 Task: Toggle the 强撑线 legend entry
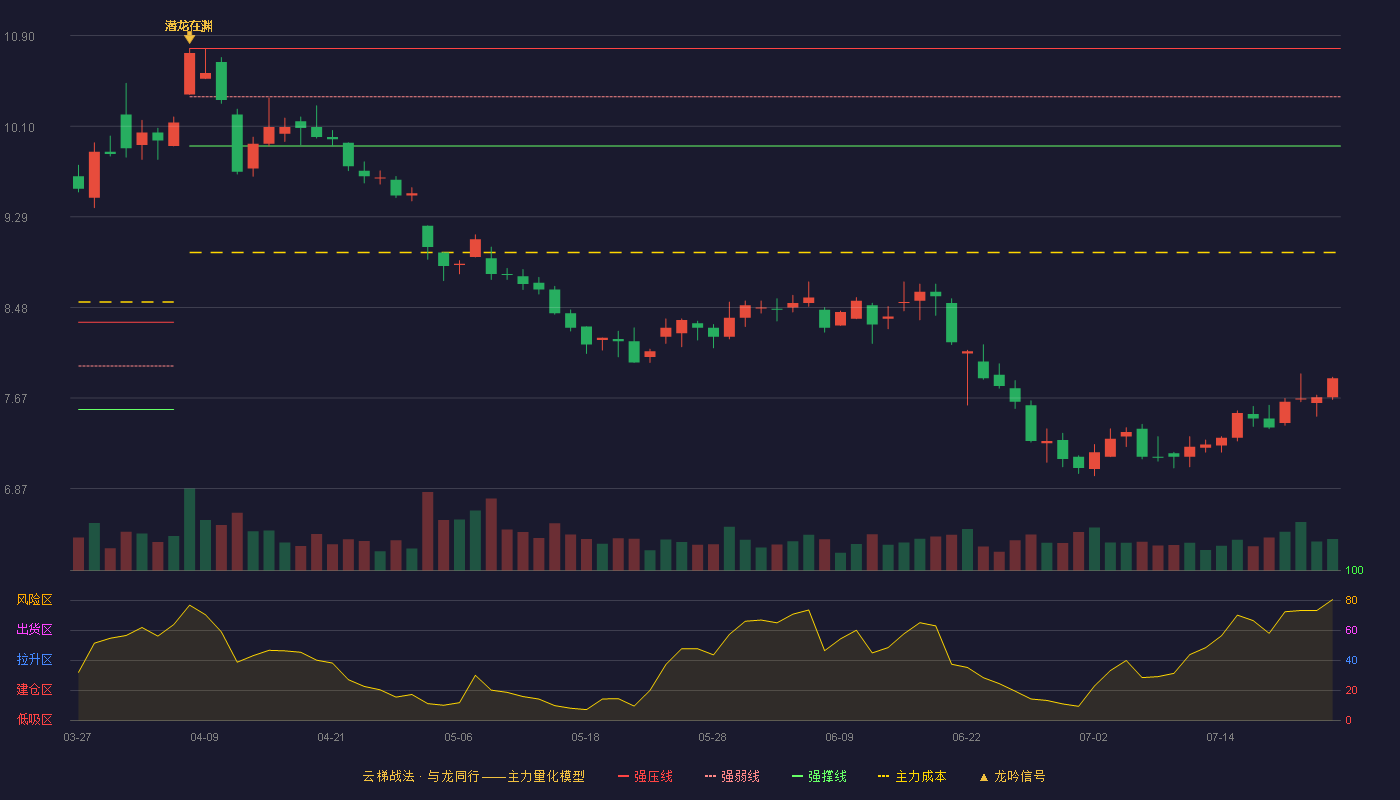click(x=819, y=776)
